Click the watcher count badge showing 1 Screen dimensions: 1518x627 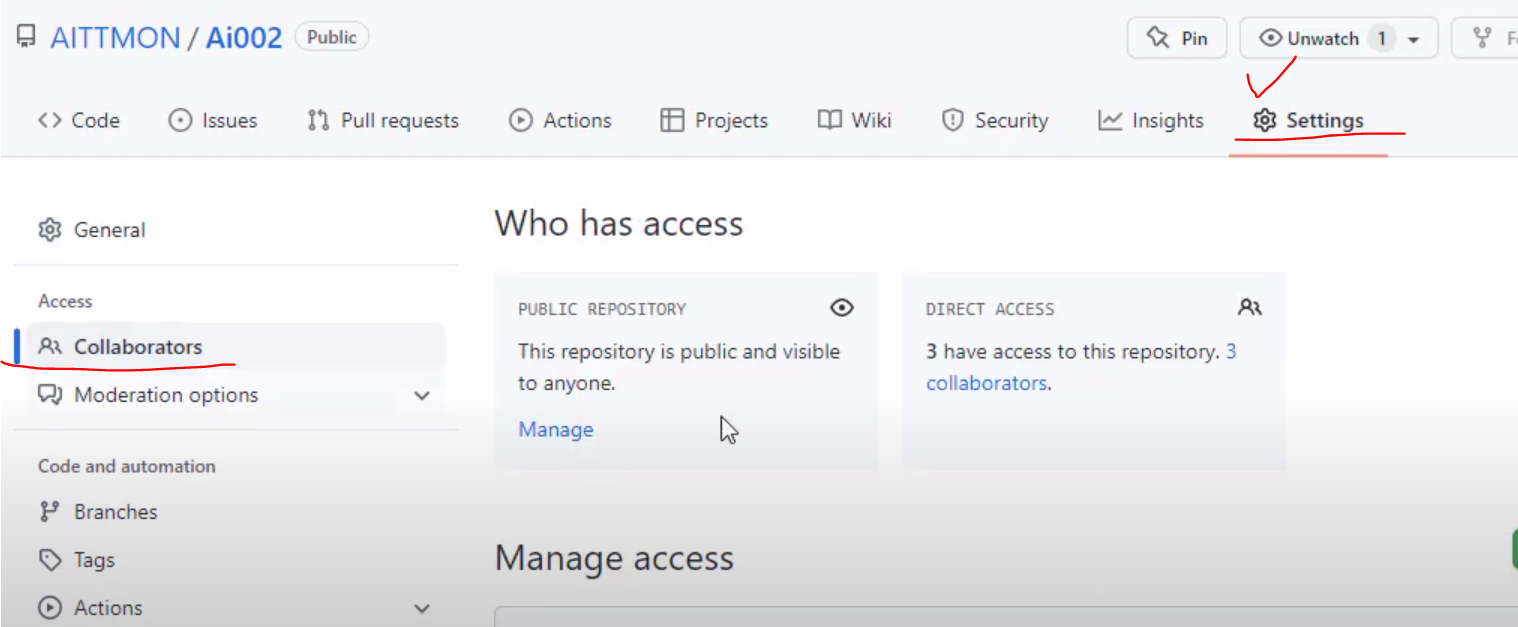coord(1382,38)
